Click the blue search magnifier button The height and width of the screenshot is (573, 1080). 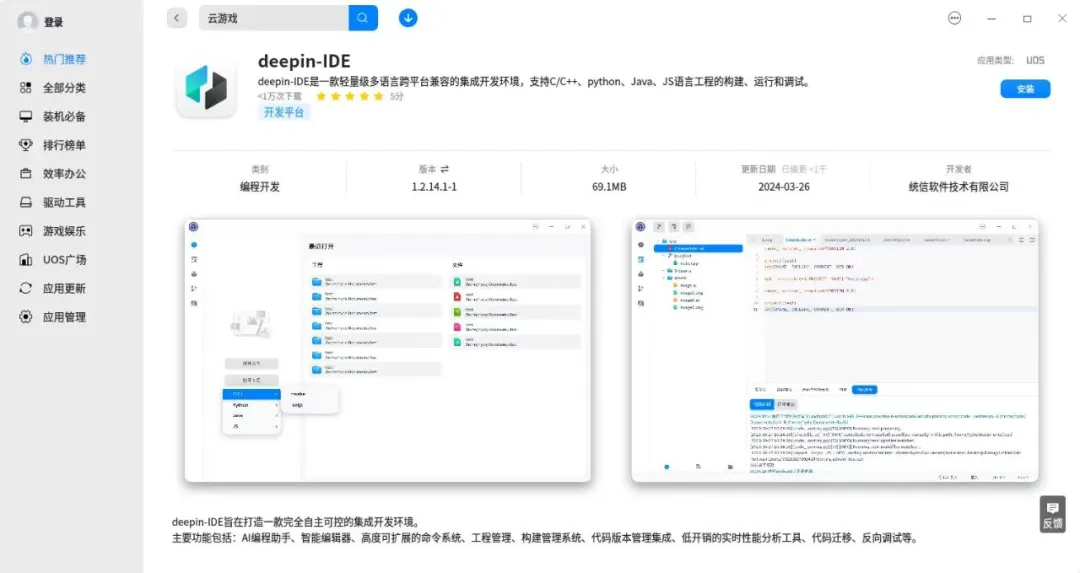coord(363,18)
